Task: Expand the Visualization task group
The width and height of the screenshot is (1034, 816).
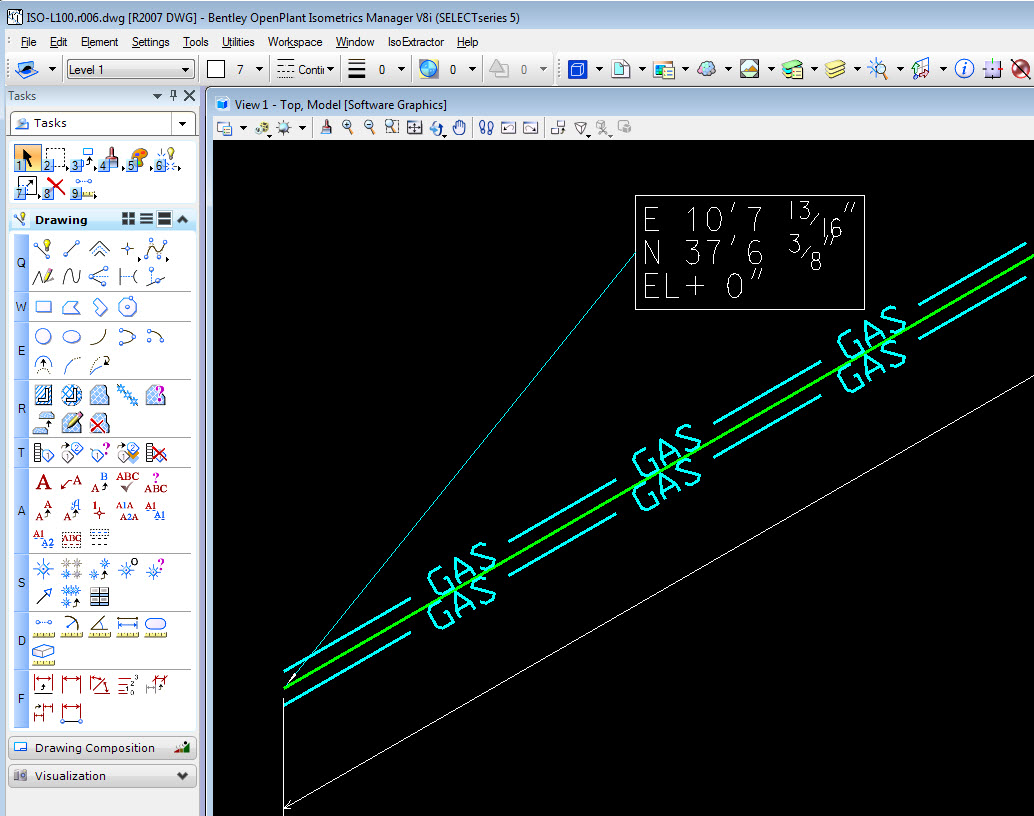Action: (x=102, y=776)
